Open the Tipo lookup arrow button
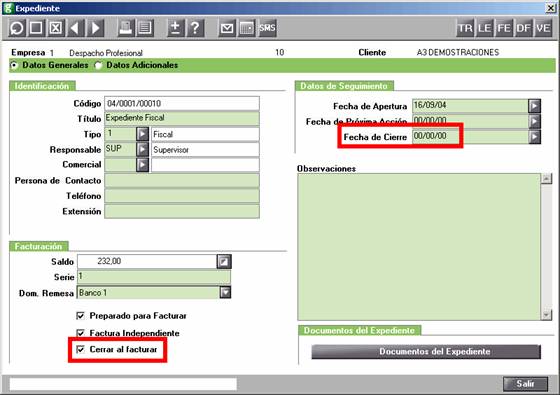Screen dimensions: 560x395 coord(142,134)
